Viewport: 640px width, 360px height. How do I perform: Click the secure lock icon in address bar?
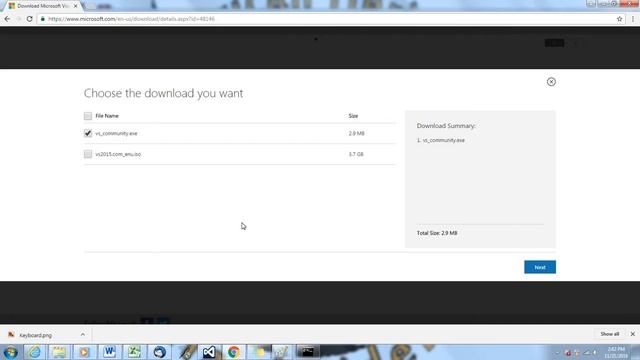click(42, 19)
